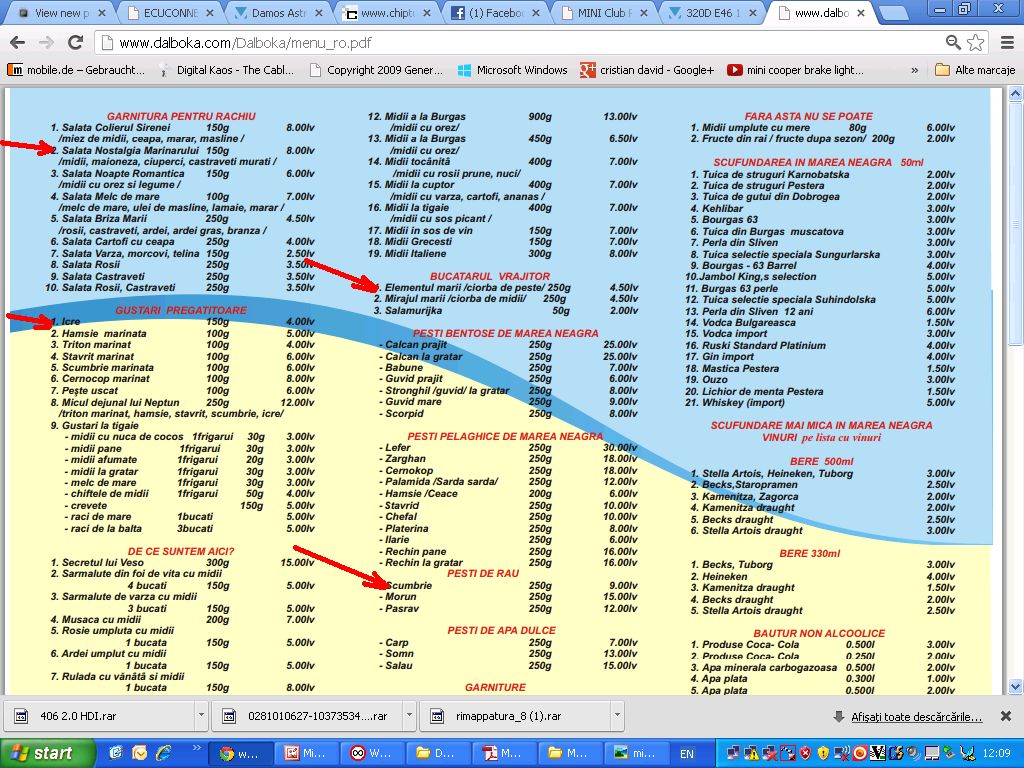
Task: Open the Microsoft Windows bookmark
Action: (512, 70)
